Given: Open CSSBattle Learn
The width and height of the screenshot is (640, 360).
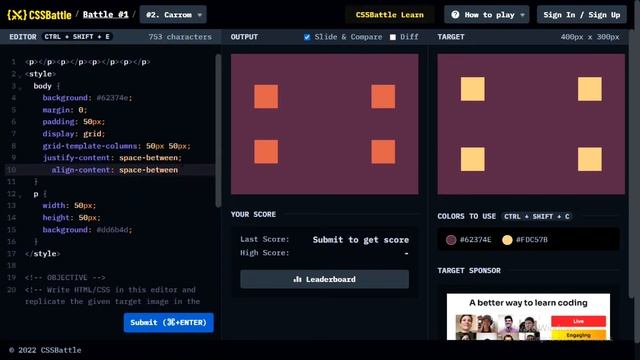Looking at the screenshot, I should coord(389,15).
